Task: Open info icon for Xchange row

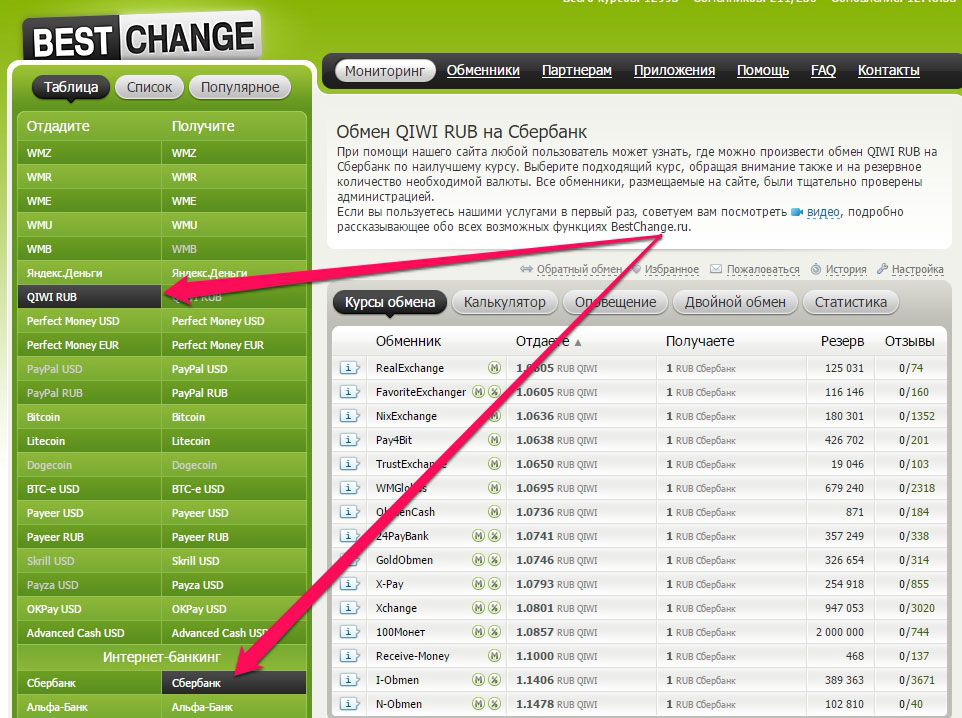Action: point(349,608)
